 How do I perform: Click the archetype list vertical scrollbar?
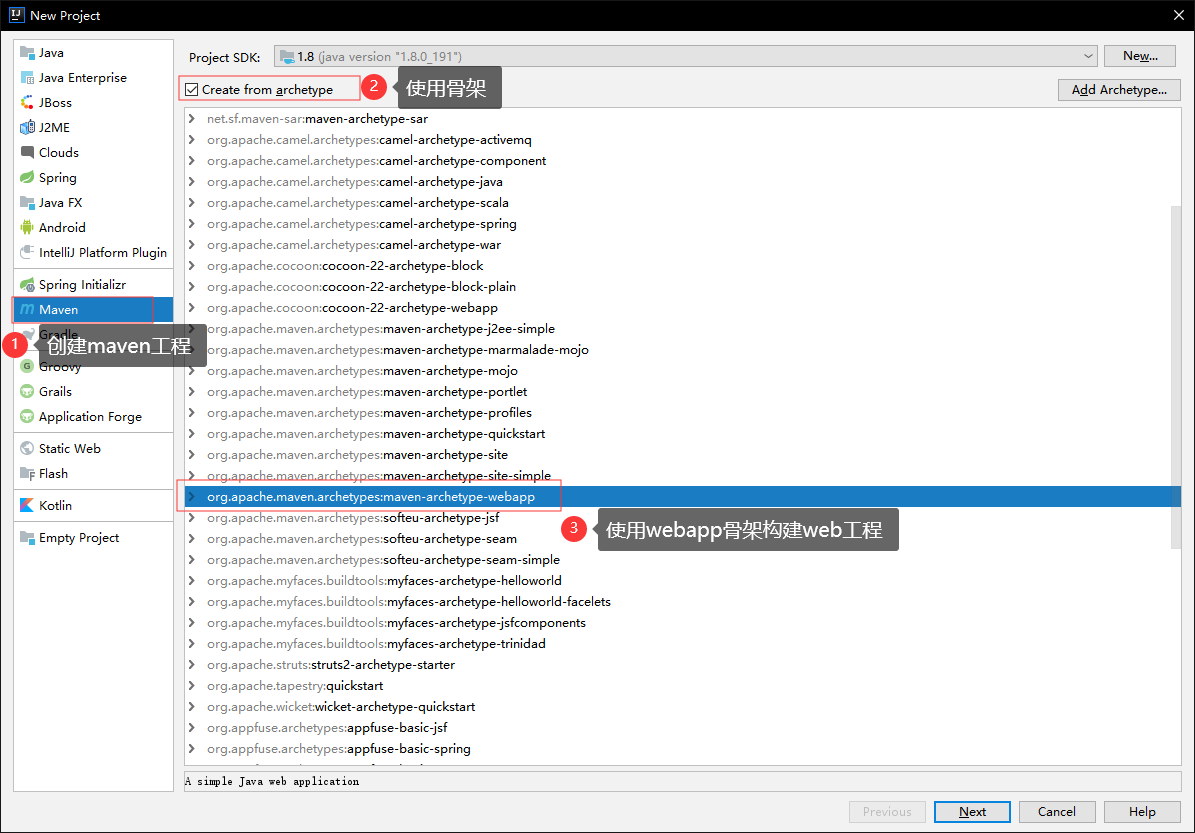click(1176, 376)
